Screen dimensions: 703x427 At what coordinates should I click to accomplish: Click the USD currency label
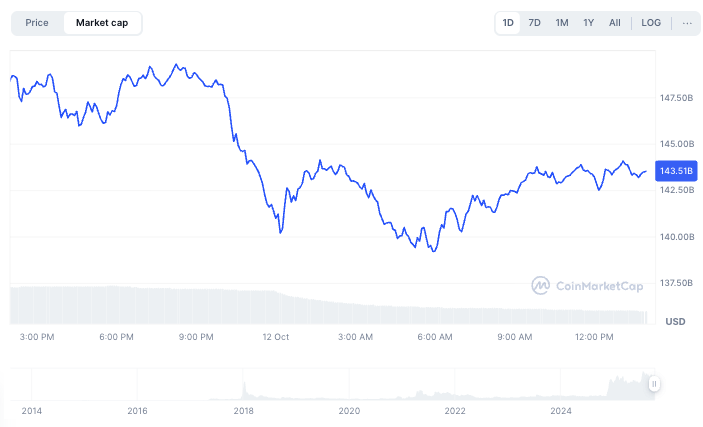coord(675,321)
